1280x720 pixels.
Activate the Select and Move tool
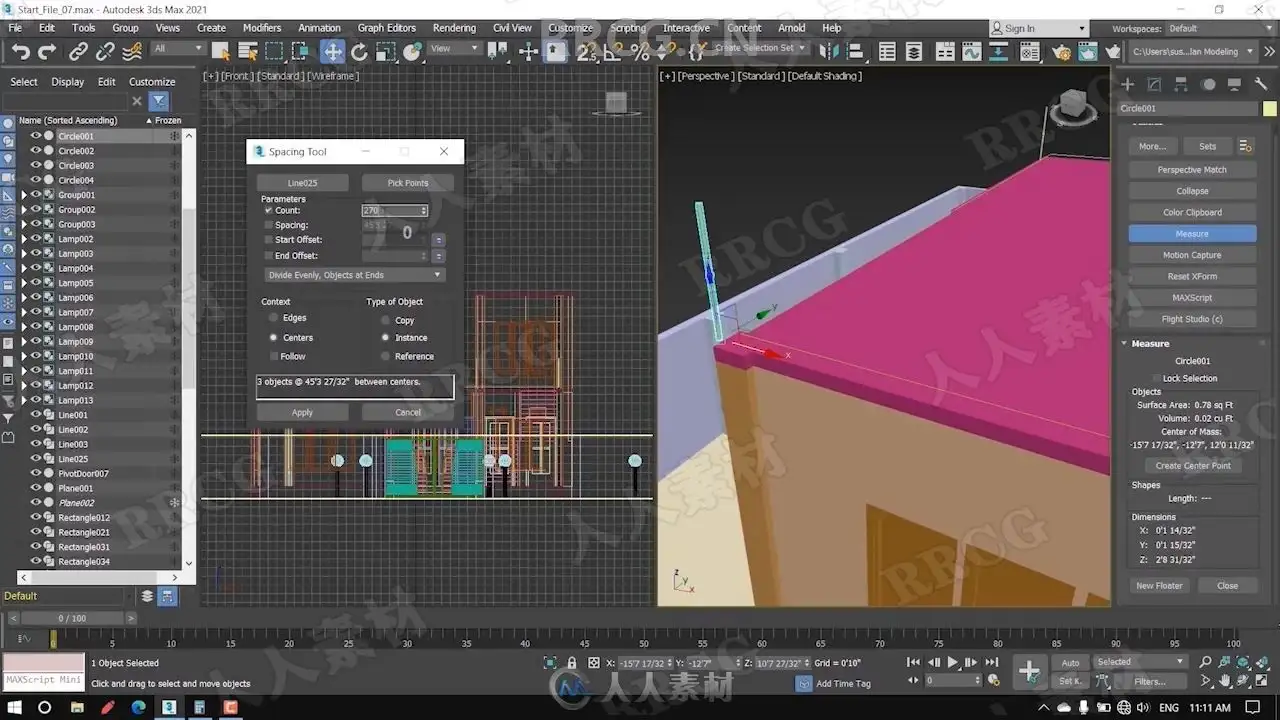332,52
